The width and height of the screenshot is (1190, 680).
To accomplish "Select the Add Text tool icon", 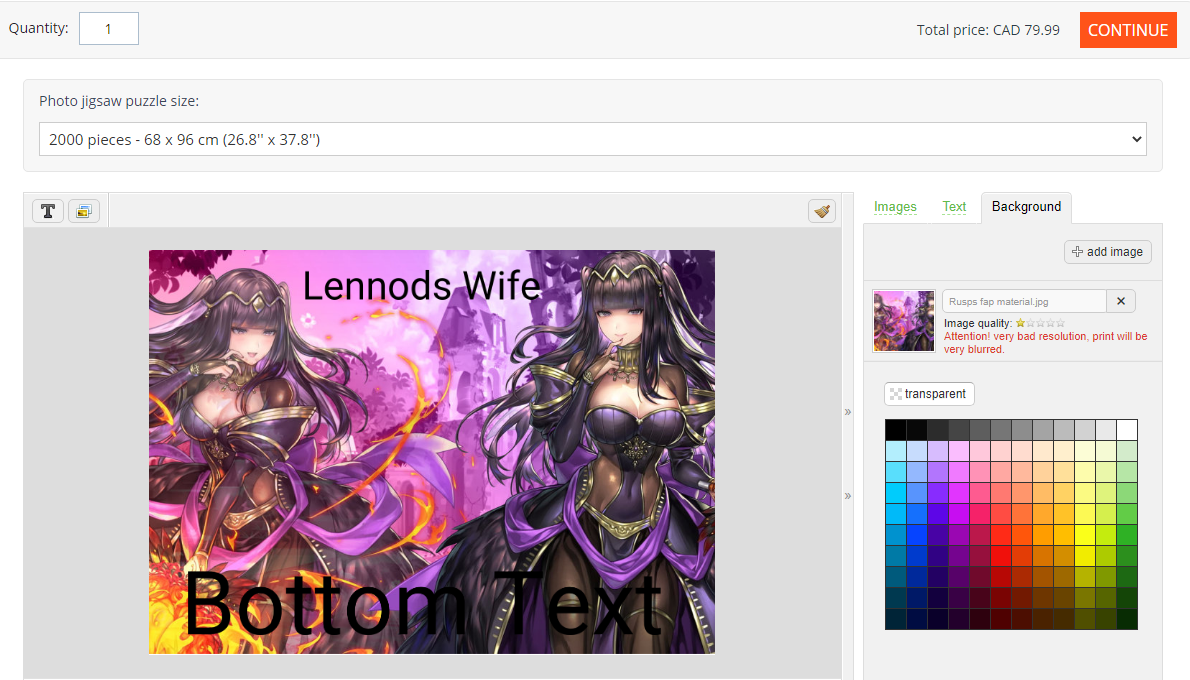I will click(48, 211).
